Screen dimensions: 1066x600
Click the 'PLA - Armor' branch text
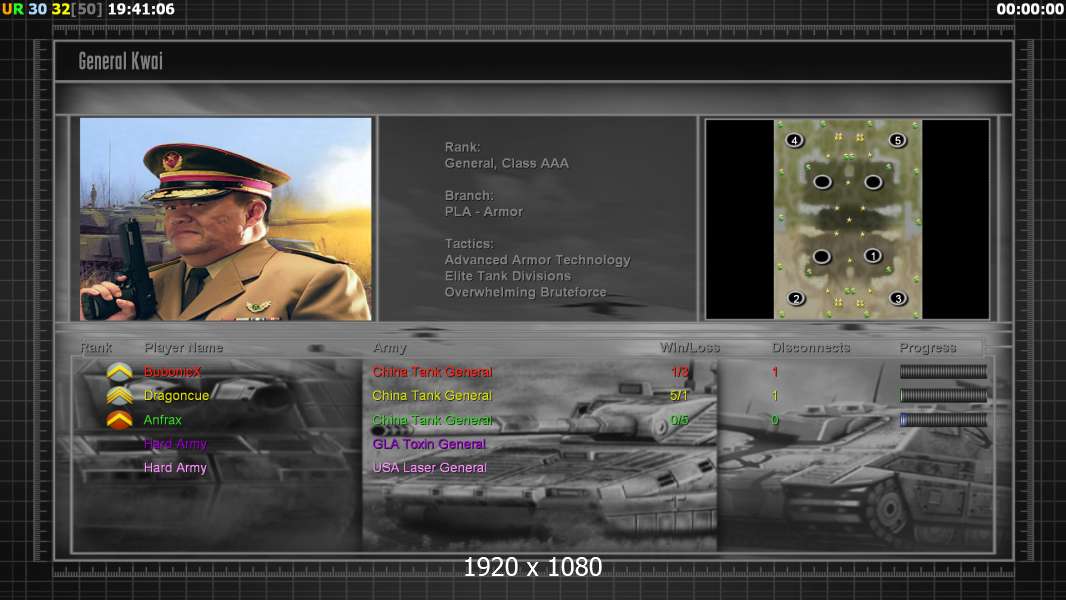coord(484,211)
